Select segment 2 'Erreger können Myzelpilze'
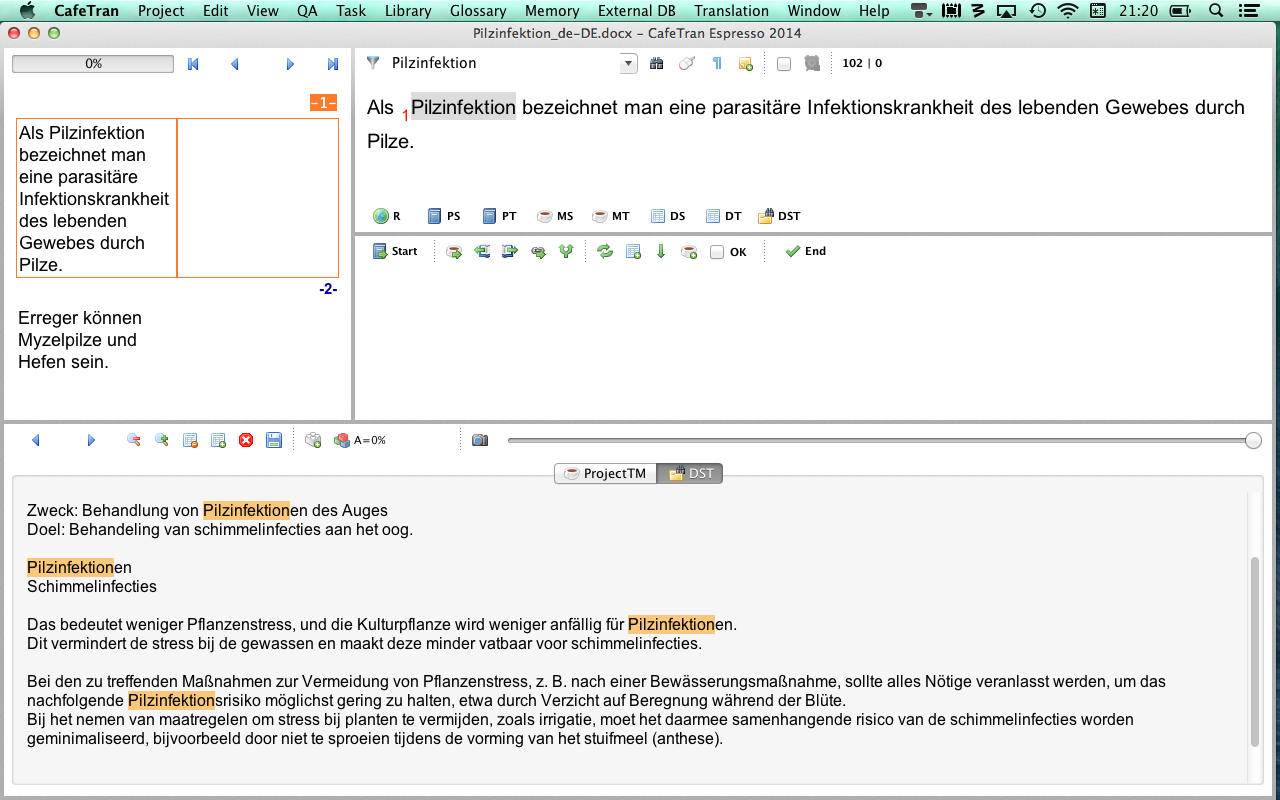The image size is (1280, 800). [80, 340]
